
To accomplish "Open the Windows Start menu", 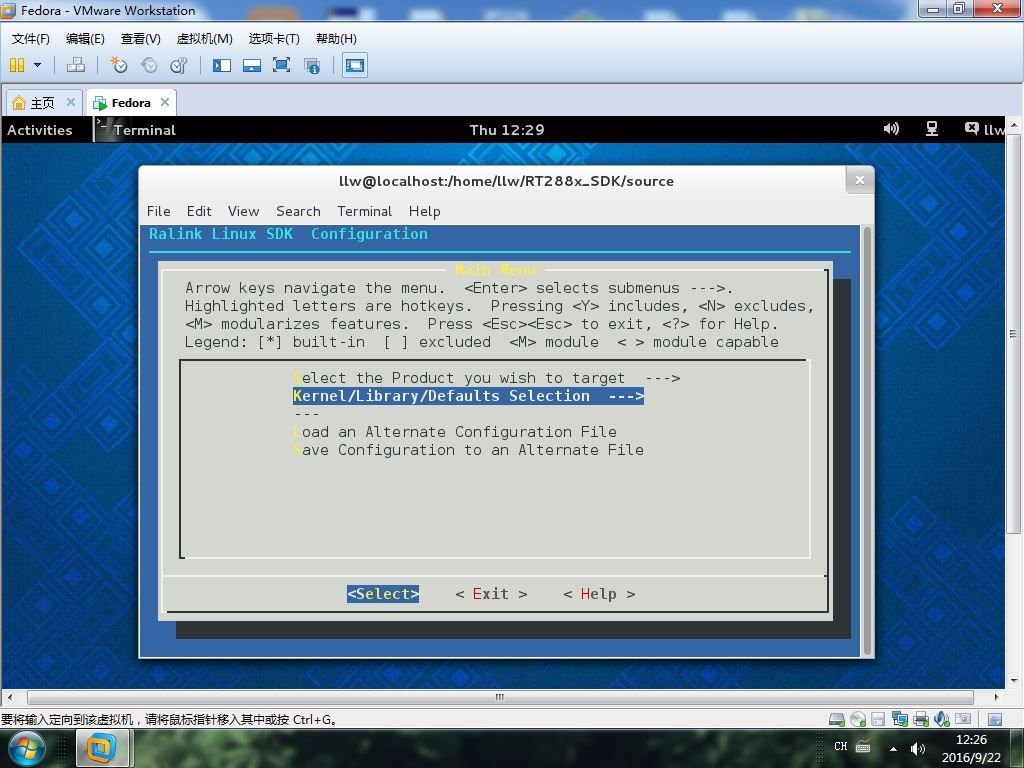I will [27, 748].
